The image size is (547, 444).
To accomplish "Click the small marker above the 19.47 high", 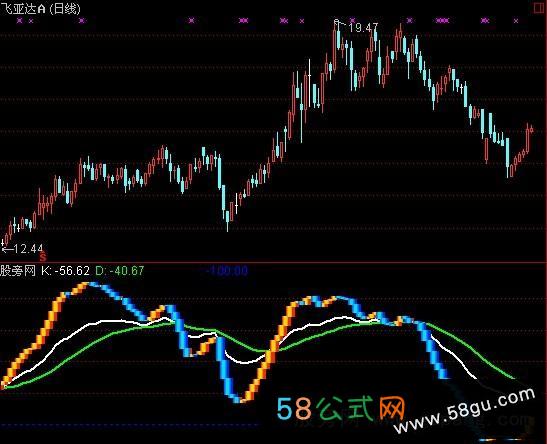I will coord(336,22).
